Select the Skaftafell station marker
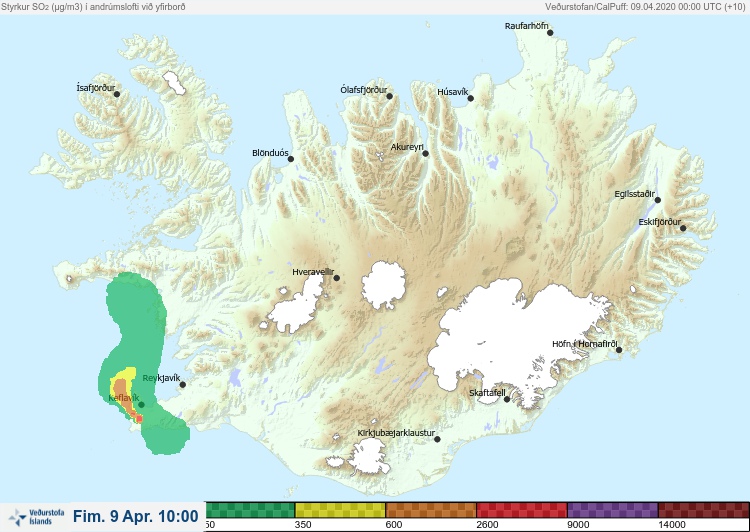Viewport: 750px width, 532px height. (507, 399)
